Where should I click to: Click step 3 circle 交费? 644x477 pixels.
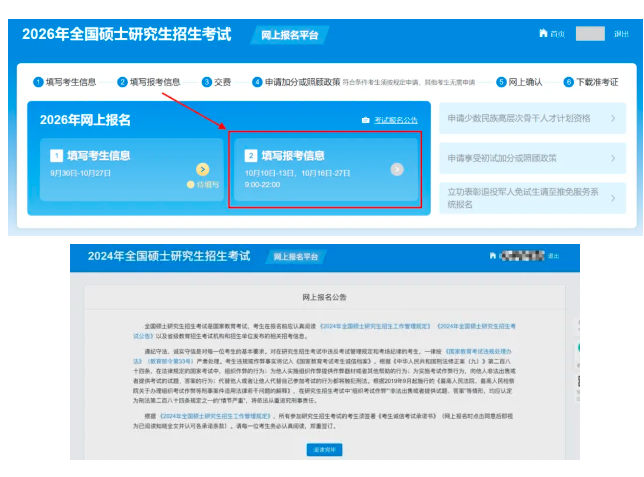(207, 82)
